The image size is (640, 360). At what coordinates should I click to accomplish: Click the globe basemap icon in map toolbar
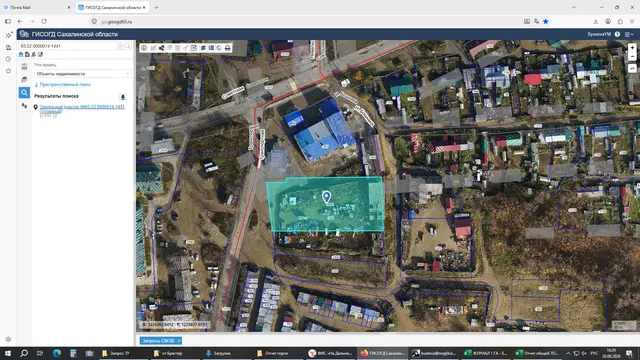point(219,48)
